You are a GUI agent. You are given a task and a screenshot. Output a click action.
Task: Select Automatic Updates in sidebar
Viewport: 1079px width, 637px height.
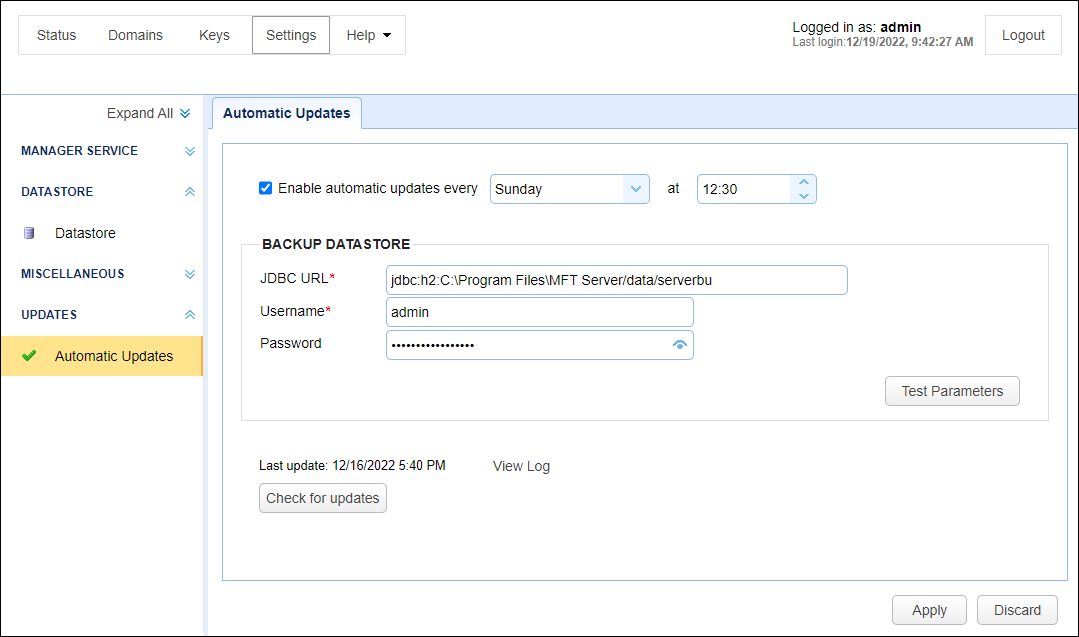point(102,356)
